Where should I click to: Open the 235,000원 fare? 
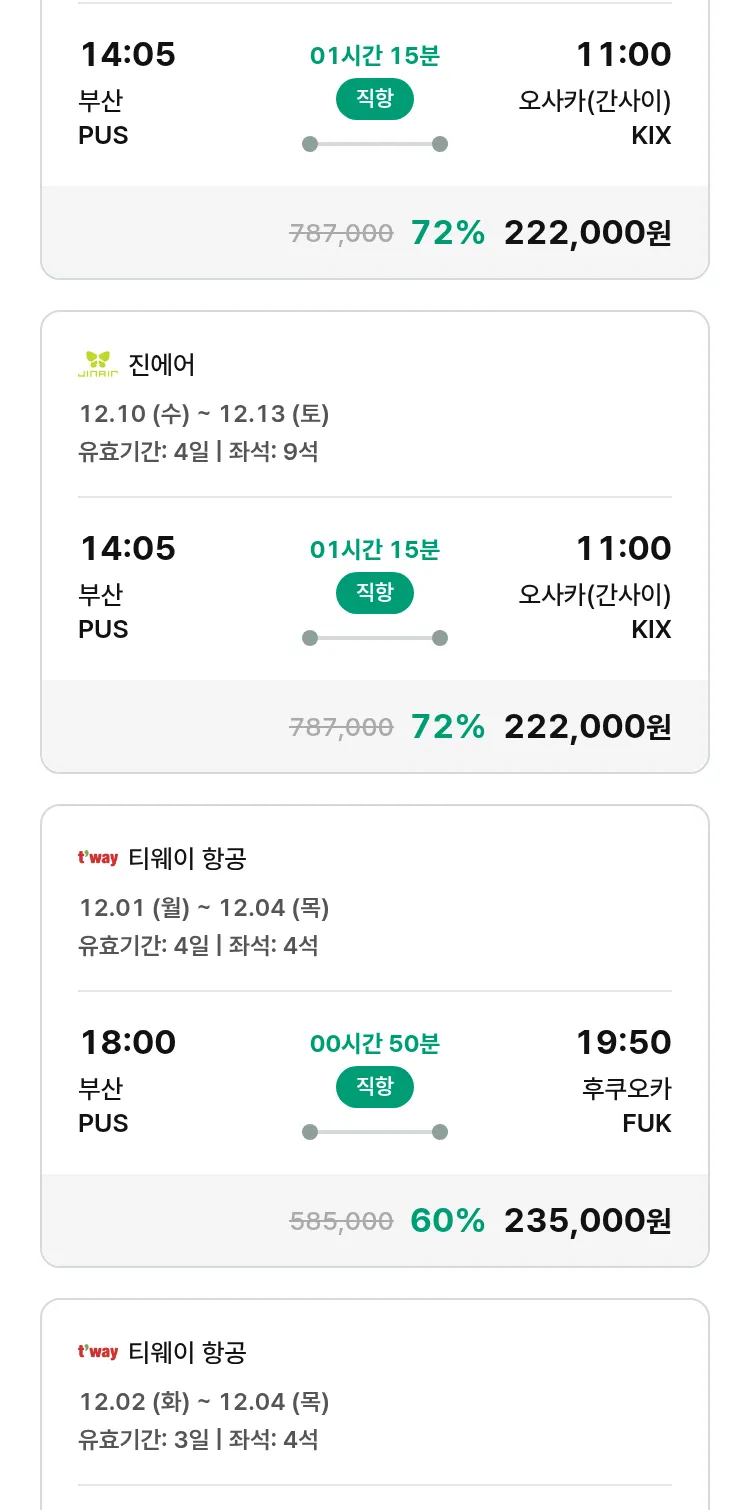click(x=587, y=1220)
